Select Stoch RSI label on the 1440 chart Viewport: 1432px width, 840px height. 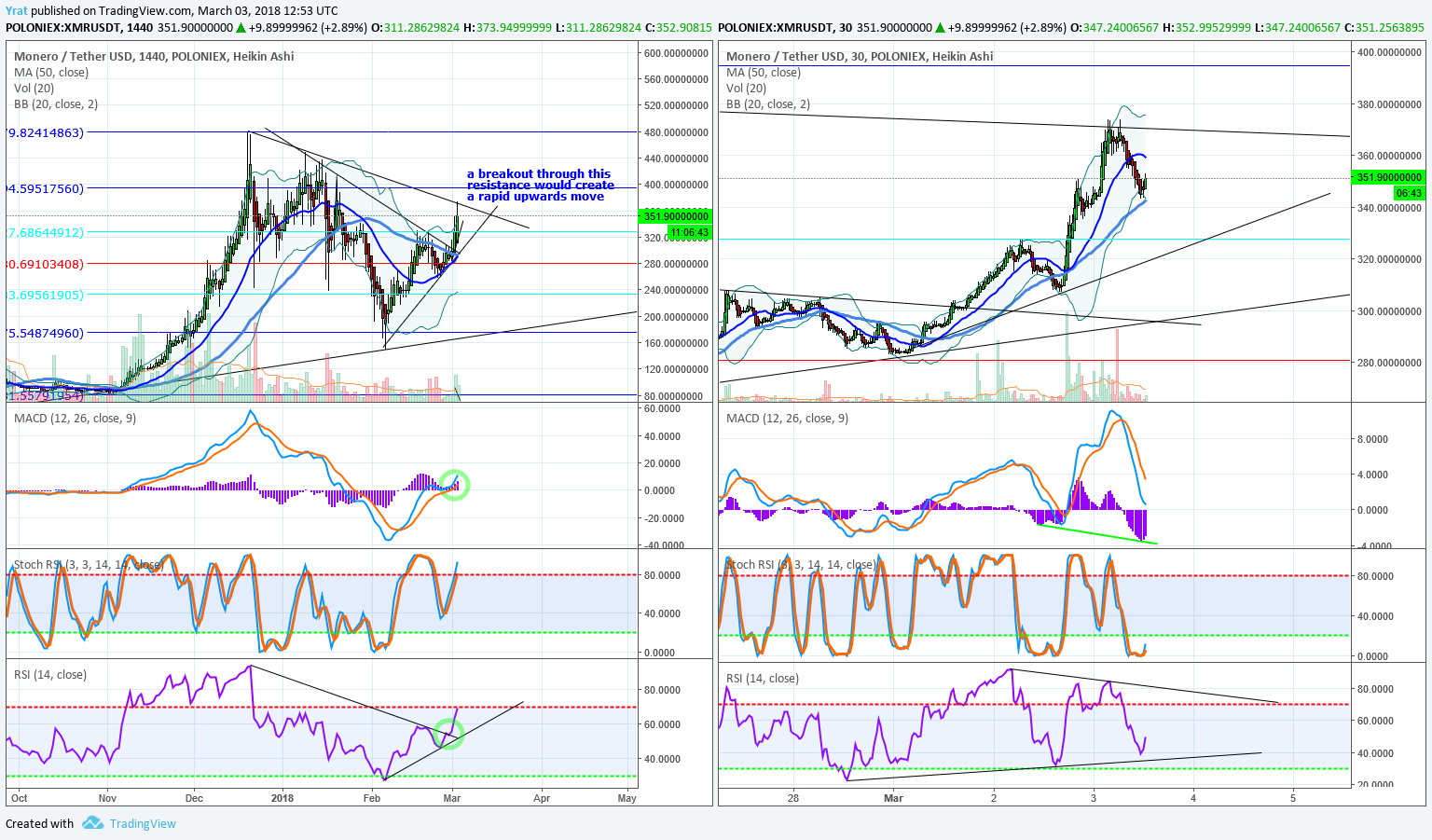[89, 564]
